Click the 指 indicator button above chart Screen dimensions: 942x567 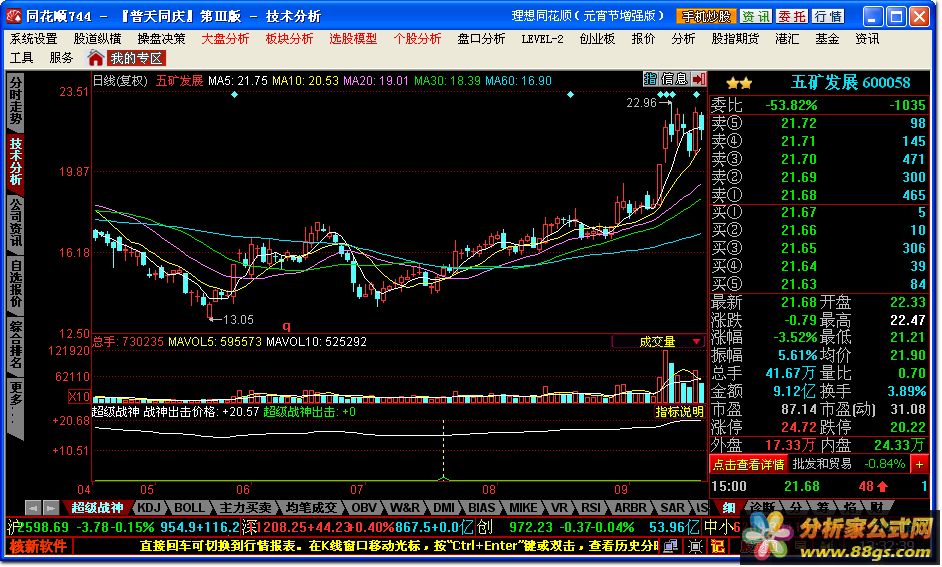tap(650, 79)
